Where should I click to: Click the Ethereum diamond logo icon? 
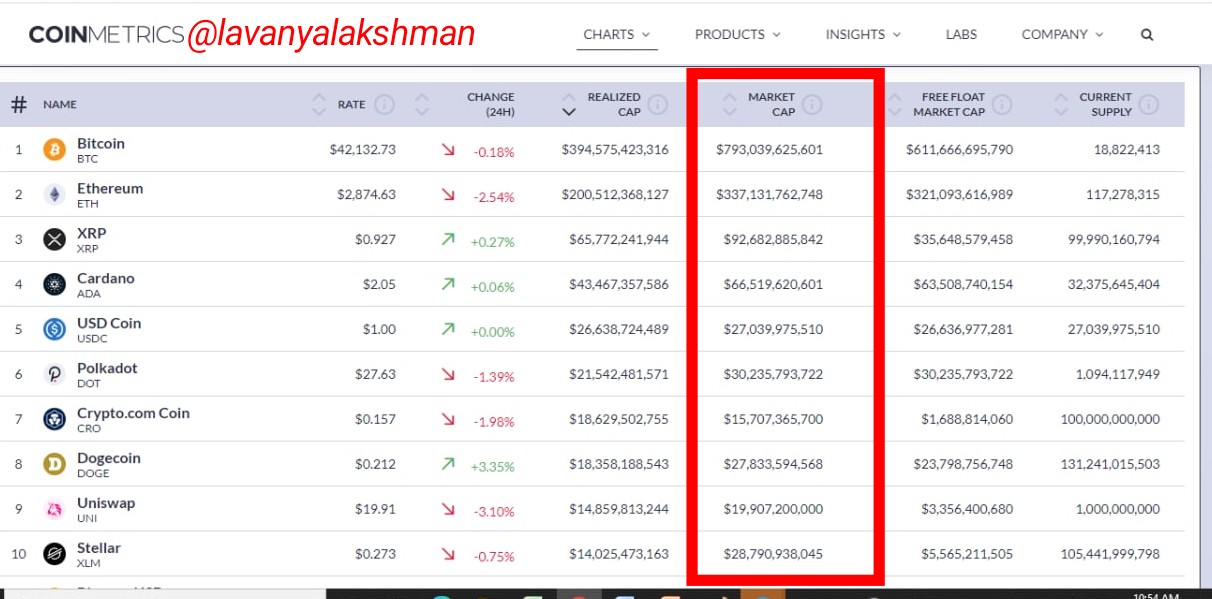point(54,195)
